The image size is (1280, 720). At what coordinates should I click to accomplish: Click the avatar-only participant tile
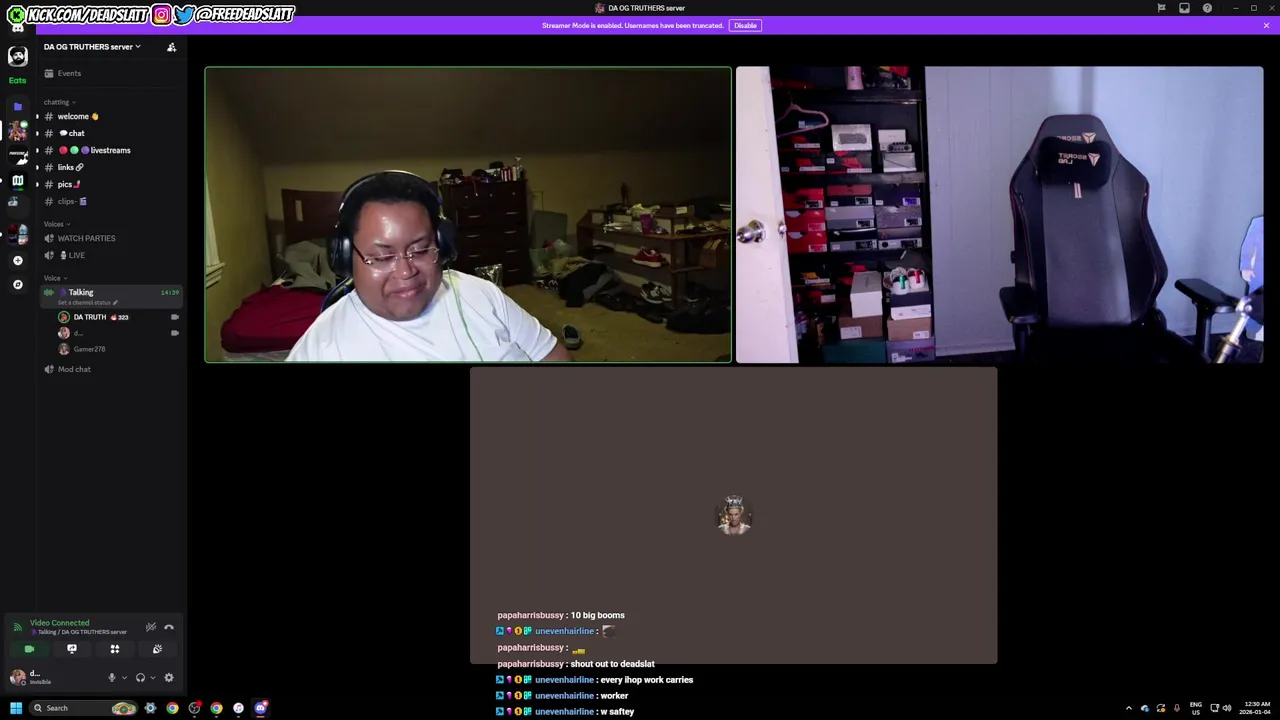(734, 516)
